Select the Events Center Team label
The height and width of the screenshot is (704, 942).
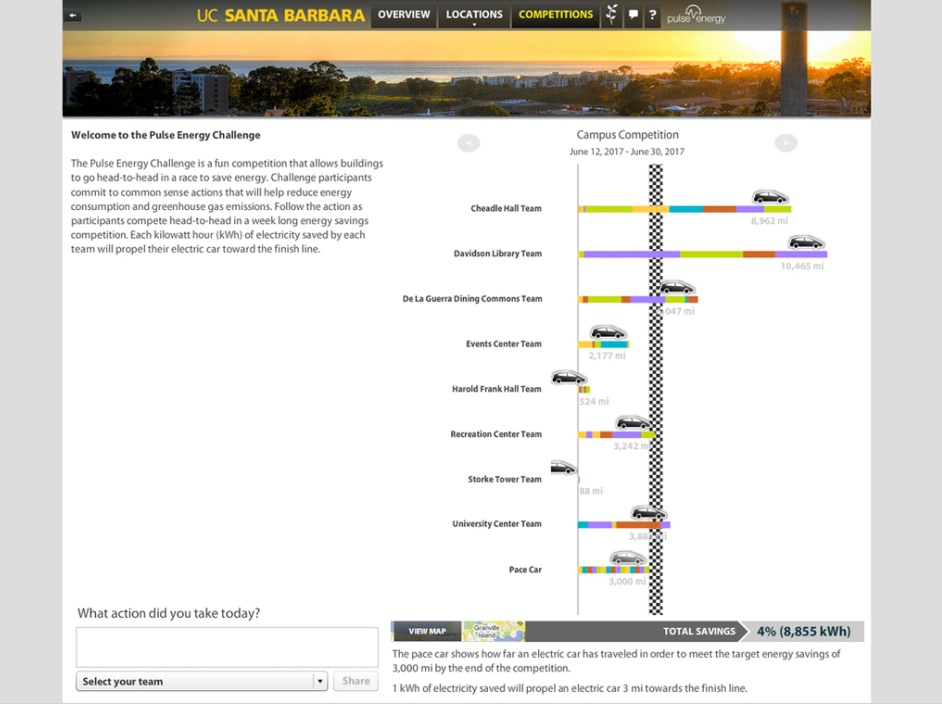coord(503,344)
